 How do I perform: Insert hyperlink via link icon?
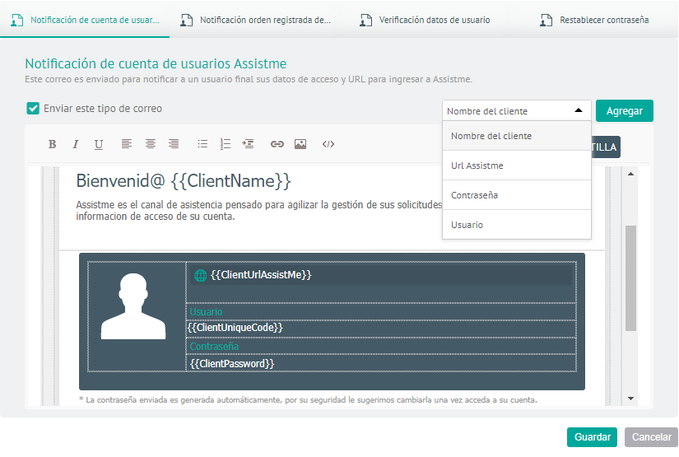277,144
